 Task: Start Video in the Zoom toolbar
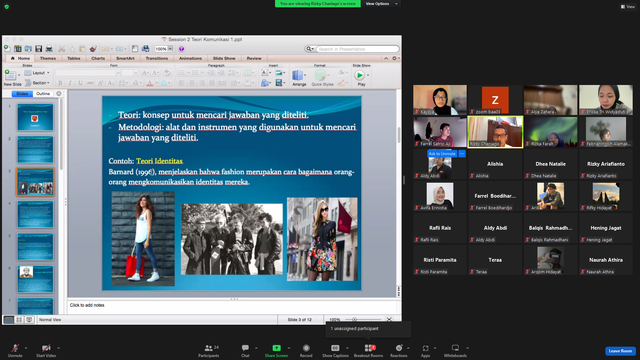pyautogui.click(x=46, y=350)
